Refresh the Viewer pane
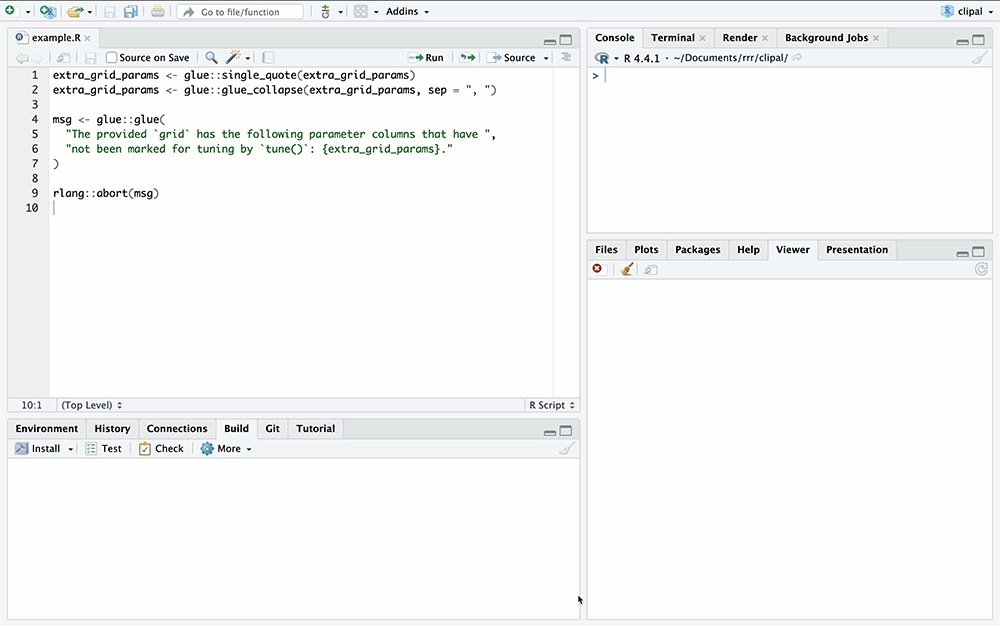 coord(981,270)
